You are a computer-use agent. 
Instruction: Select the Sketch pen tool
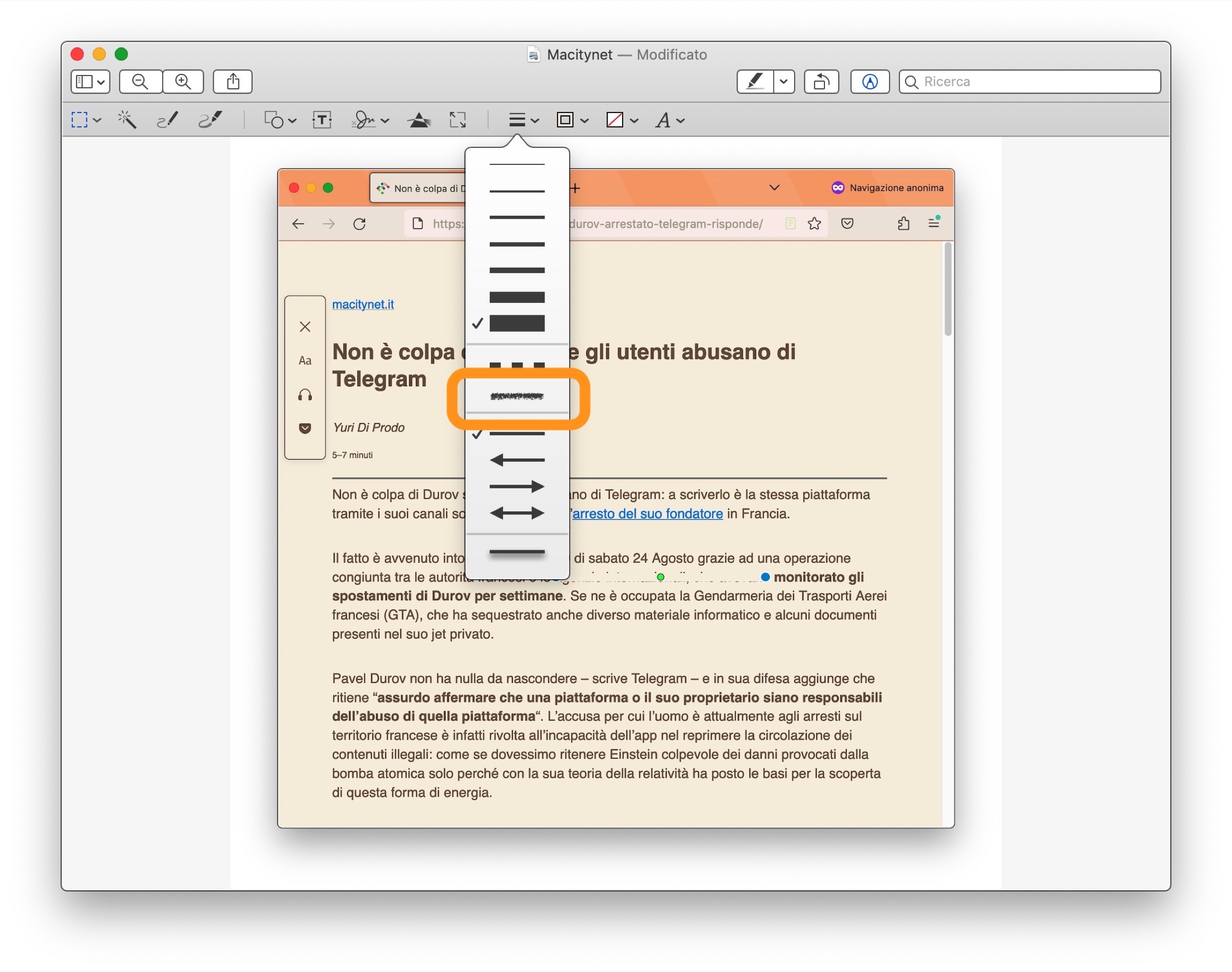pyautogui.click(x=167, y=120)
